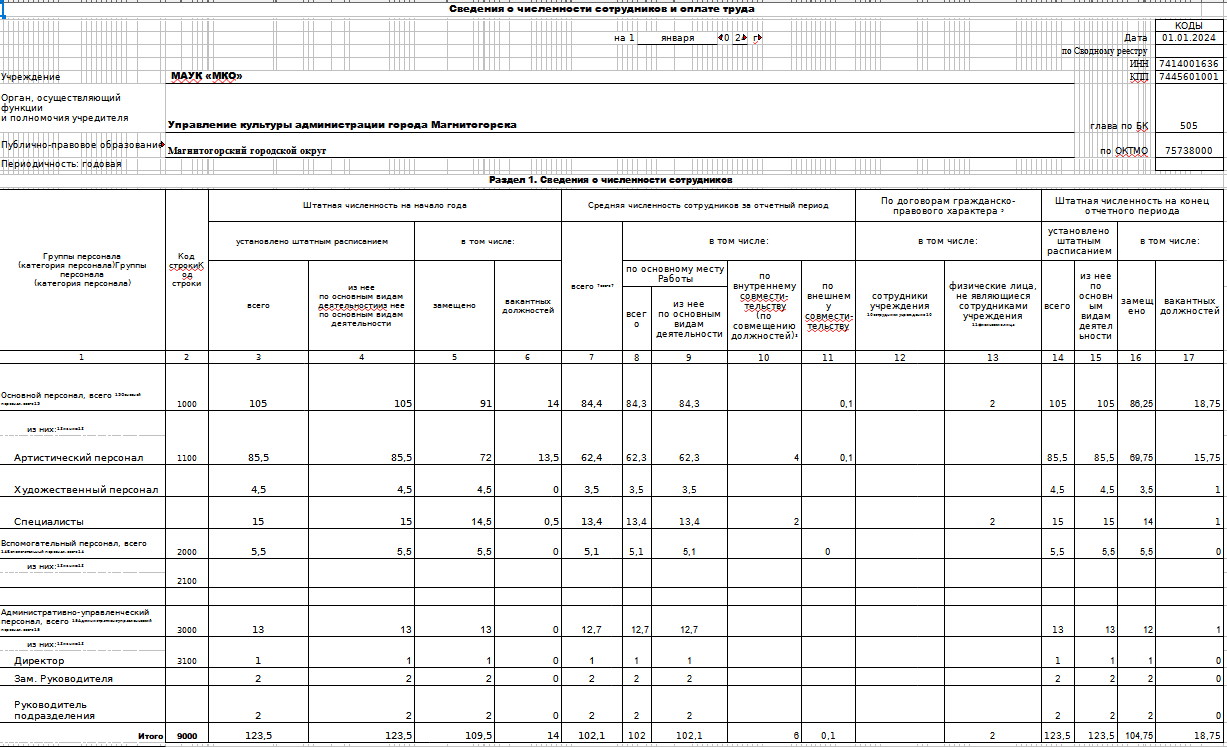This screenshot has height=747, width=1227.
Task: Select the date cell showing 01.01.2024
Action: point(1189,38)
